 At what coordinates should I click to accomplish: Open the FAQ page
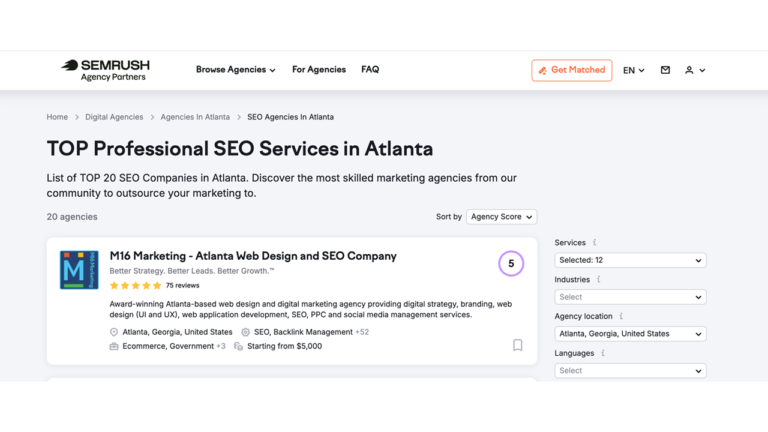[x=370, y=70]
